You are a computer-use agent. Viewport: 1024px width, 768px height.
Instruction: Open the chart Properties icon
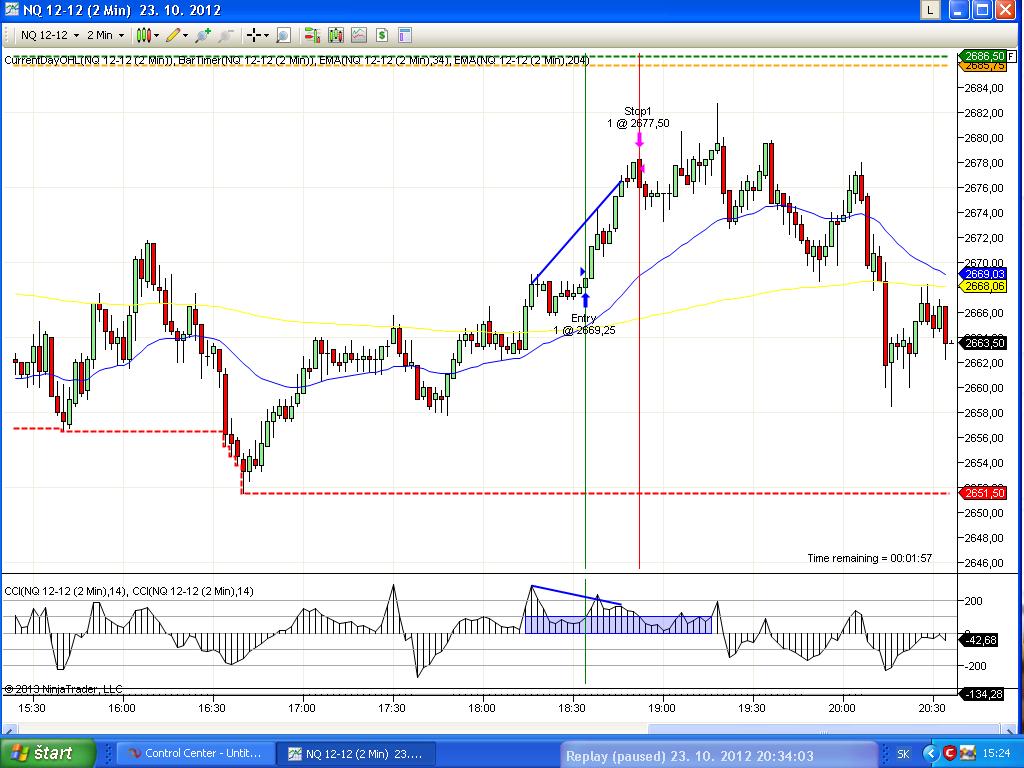point(405,35)
